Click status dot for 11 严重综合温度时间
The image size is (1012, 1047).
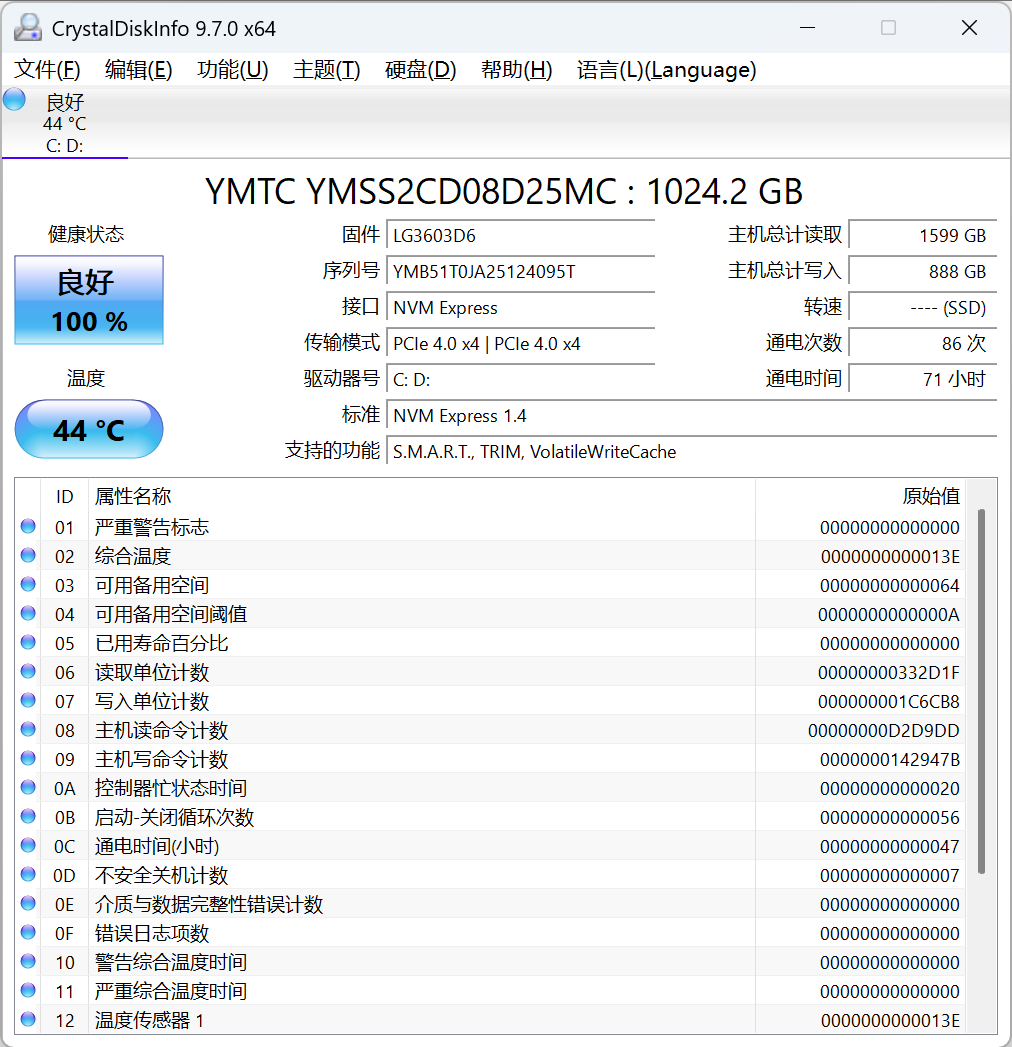28,990
